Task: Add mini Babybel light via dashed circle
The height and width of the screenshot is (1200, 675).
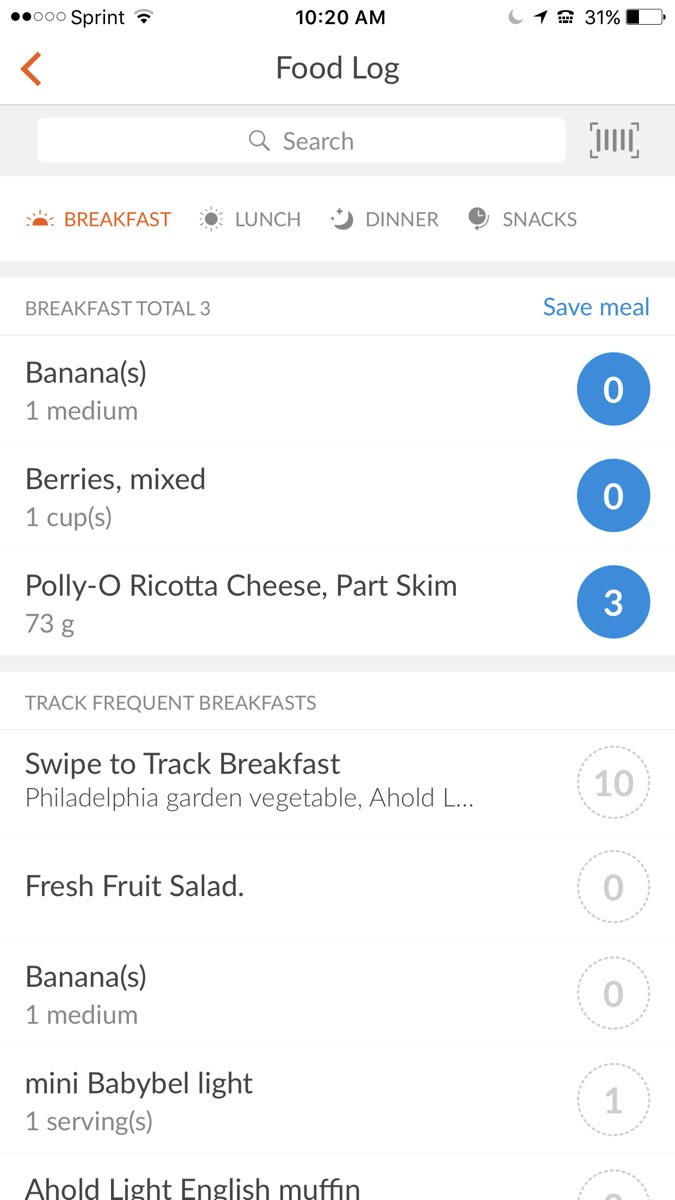Action: [613, 1100]
